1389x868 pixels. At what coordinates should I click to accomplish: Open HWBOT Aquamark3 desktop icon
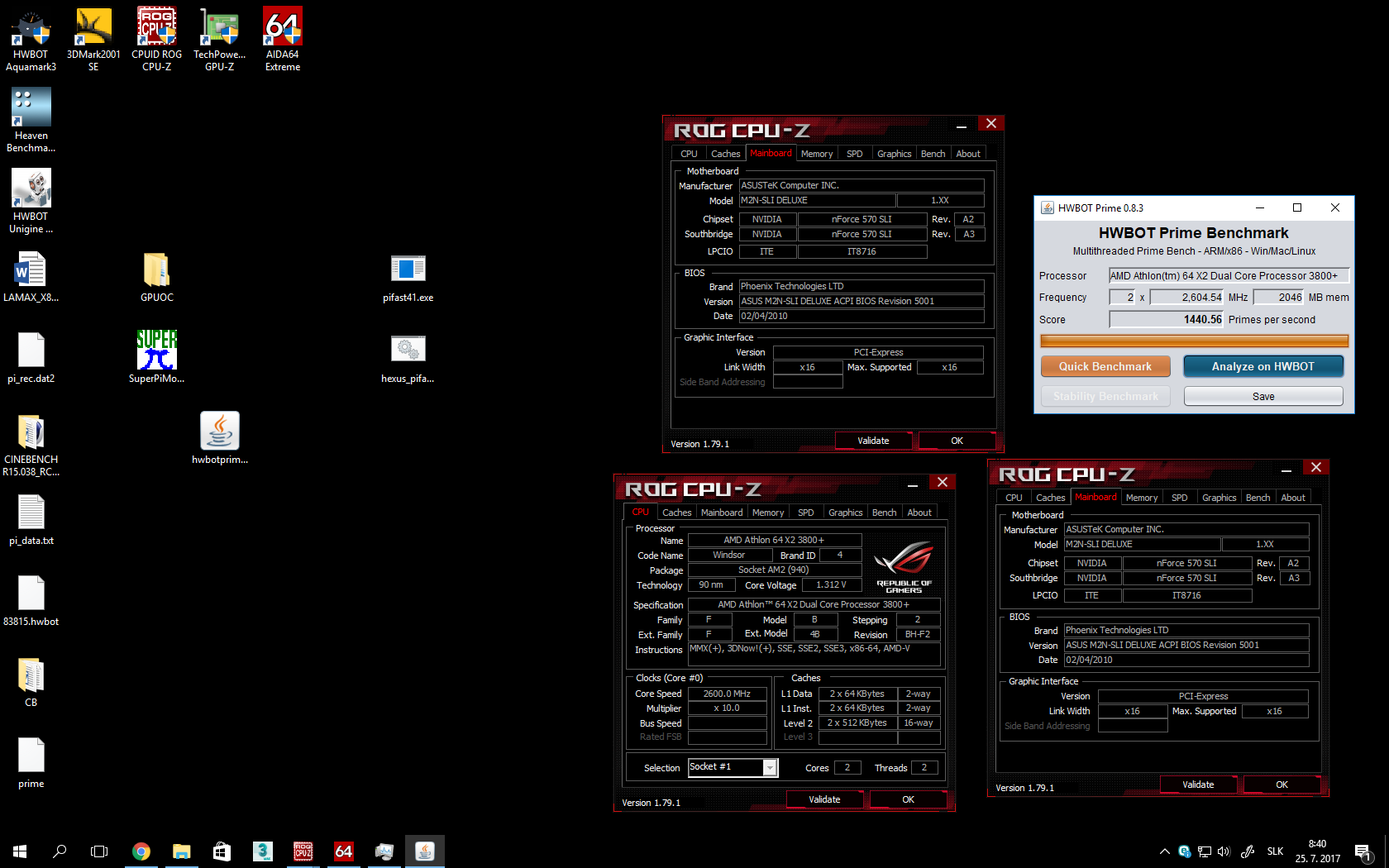(31, 40)
